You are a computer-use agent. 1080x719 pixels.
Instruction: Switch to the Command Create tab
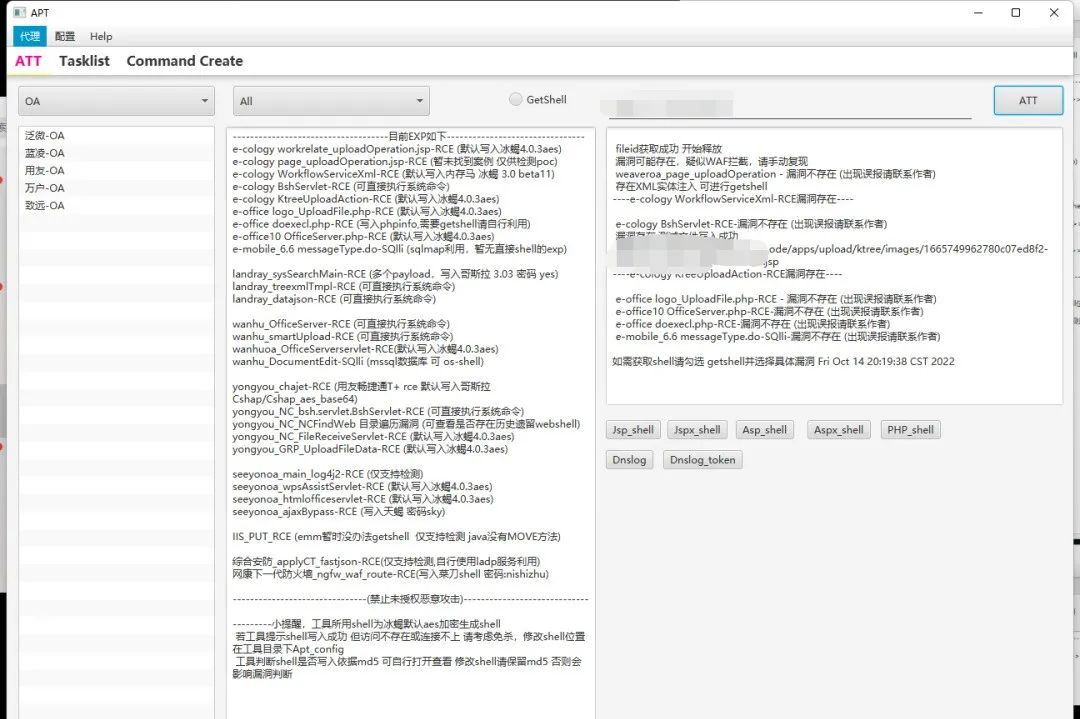tap(185, 61)
